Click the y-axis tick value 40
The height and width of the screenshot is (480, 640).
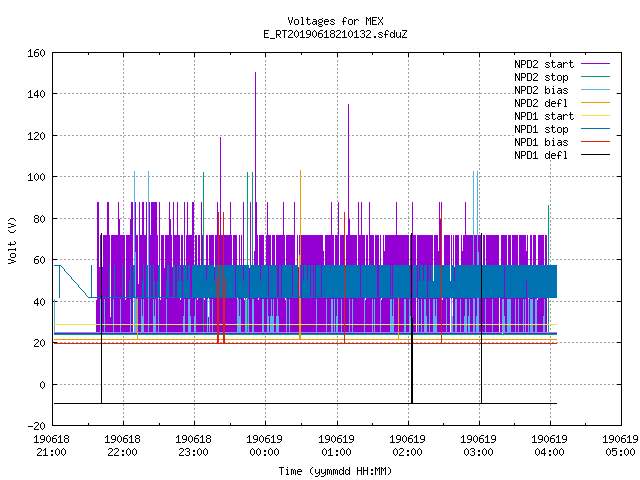point(39,302)
